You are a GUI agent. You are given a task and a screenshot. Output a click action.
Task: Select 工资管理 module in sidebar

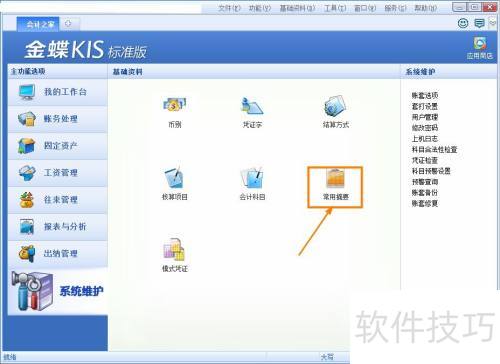pos(58,173)
